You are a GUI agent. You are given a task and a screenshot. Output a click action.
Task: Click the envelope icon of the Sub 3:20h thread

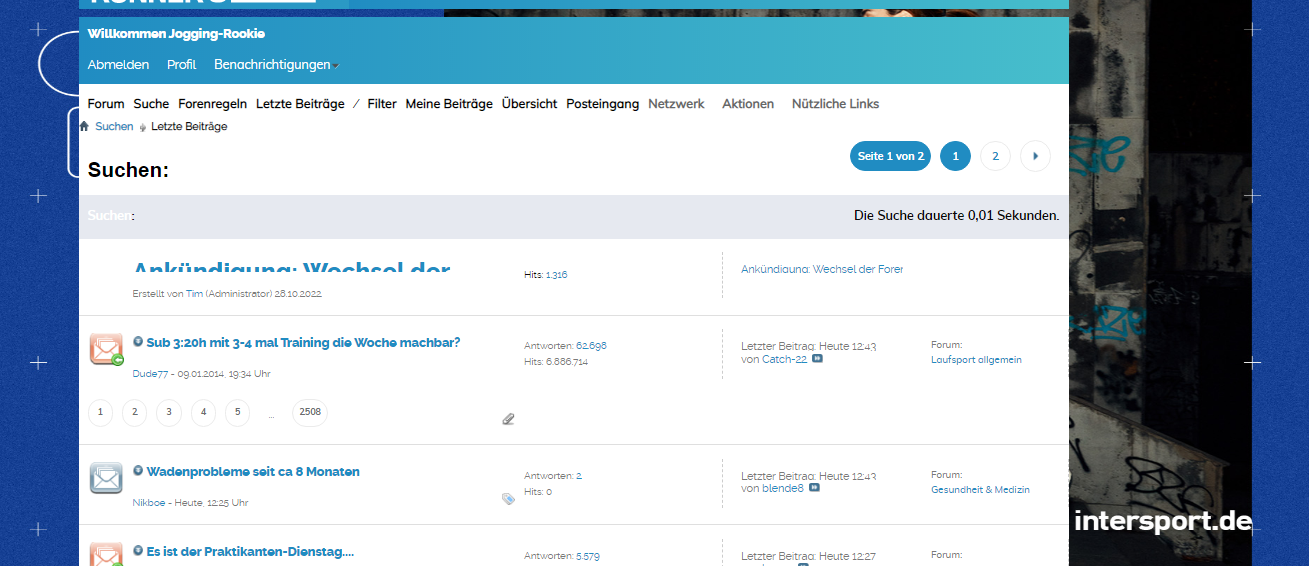point(106,349)
